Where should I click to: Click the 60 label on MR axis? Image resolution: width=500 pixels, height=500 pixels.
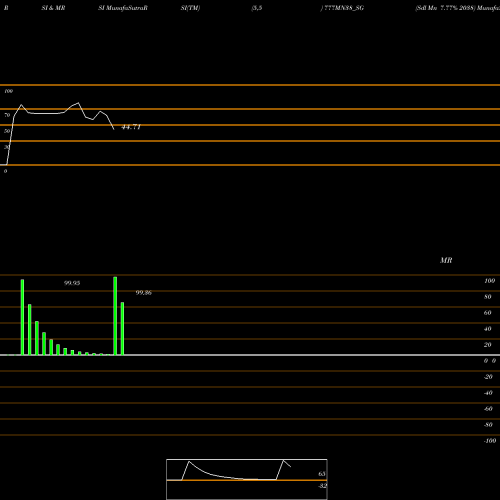click(488, 313)
